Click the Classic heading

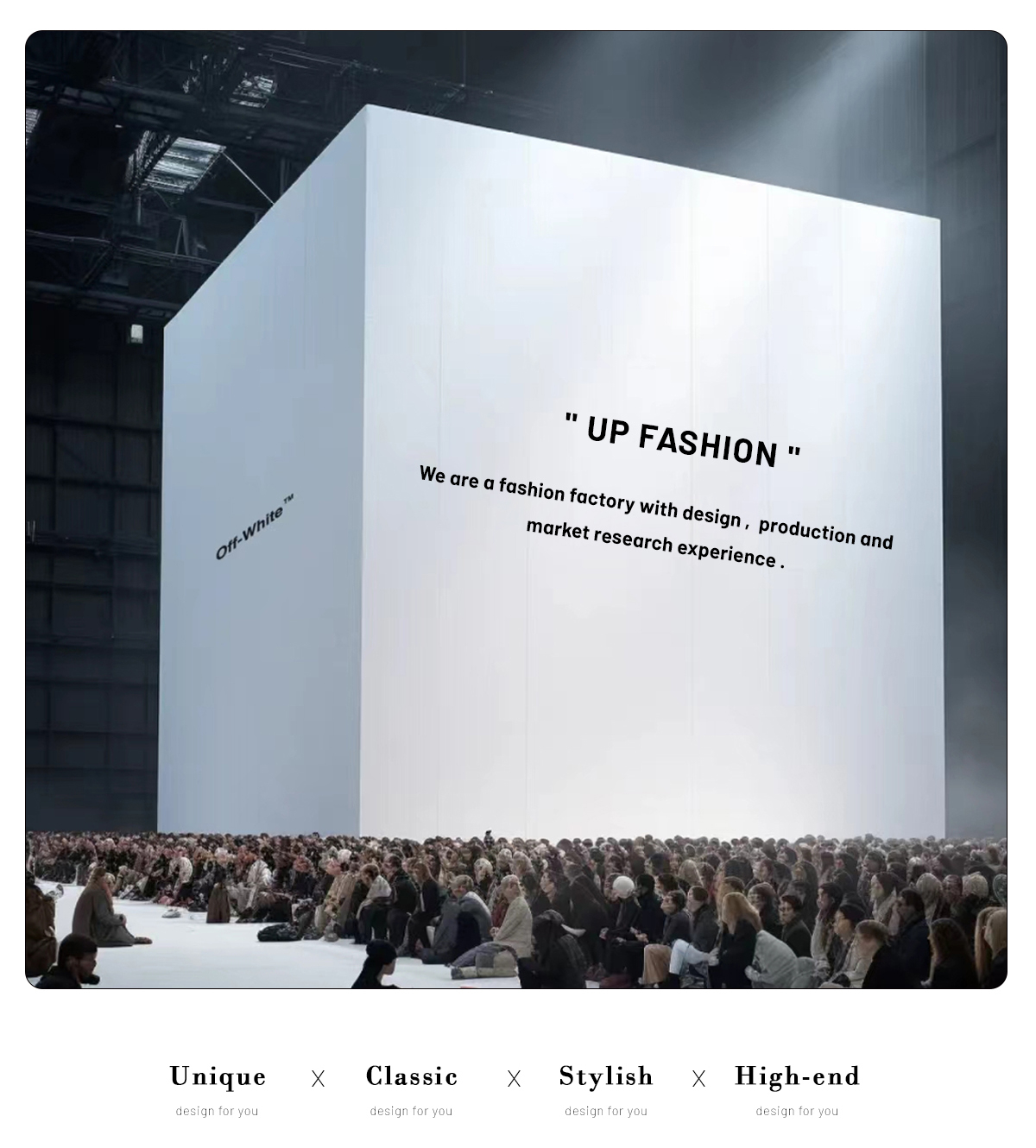pos(412,1076)
